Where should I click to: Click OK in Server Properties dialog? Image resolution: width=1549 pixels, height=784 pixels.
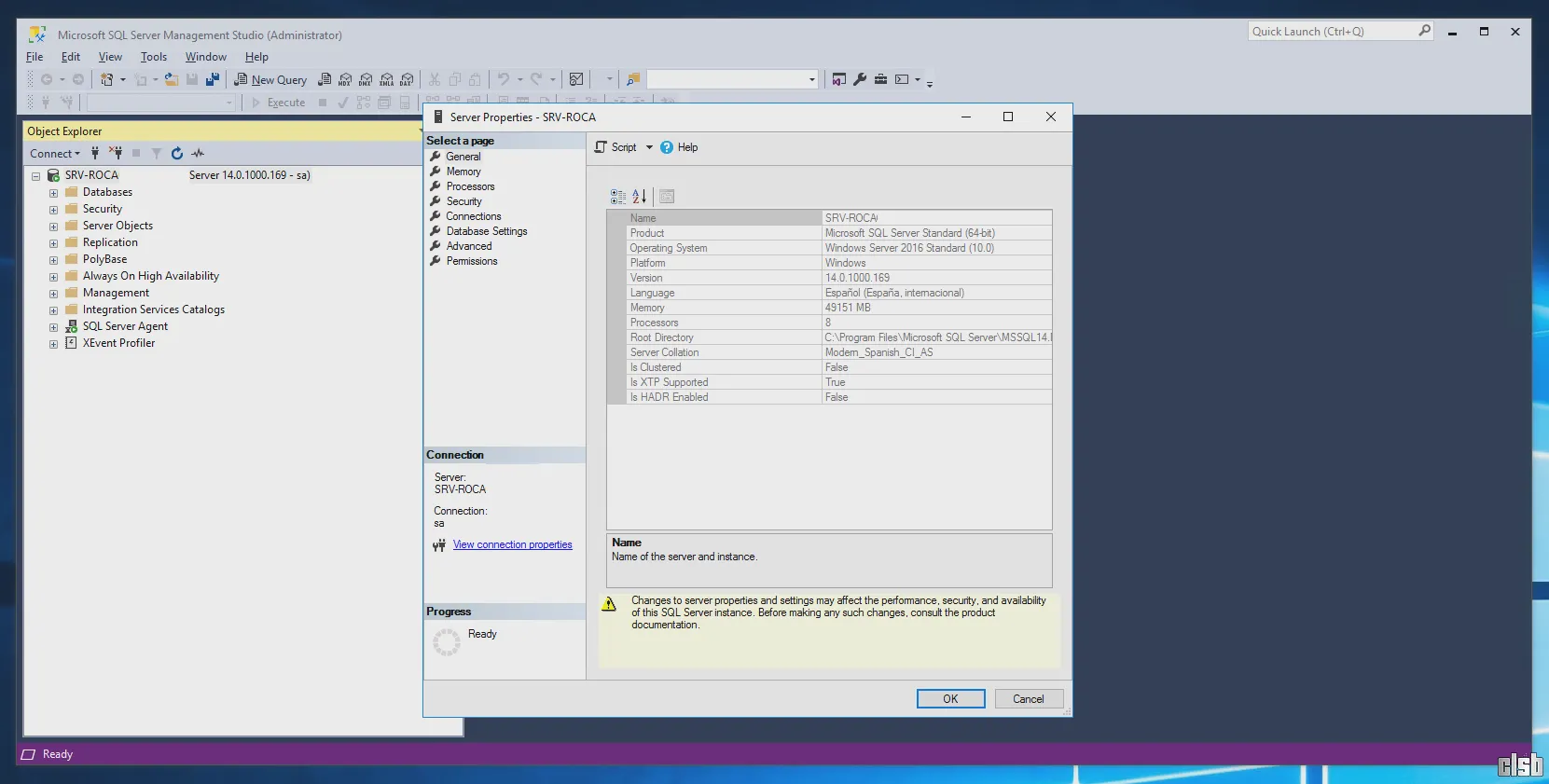(x=950, y=699)
